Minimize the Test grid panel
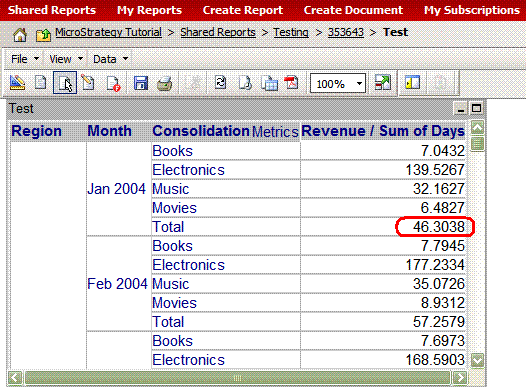The height and width of the screenshot is (387, 526). click(461, 108)
